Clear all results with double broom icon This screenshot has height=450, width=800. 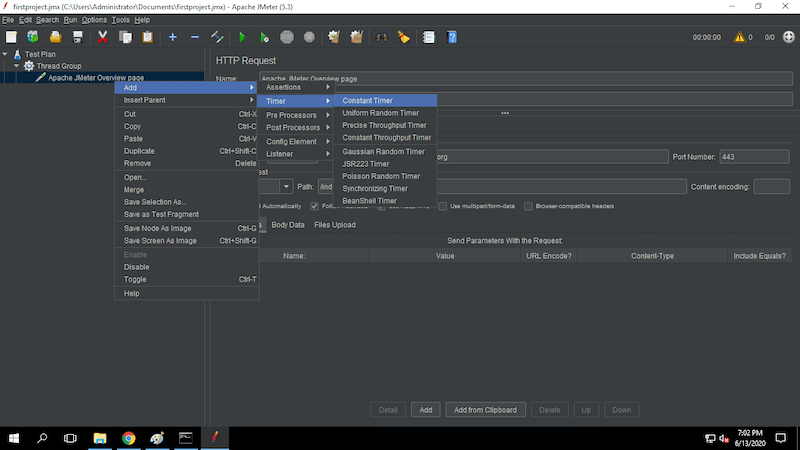coord(357,37)
